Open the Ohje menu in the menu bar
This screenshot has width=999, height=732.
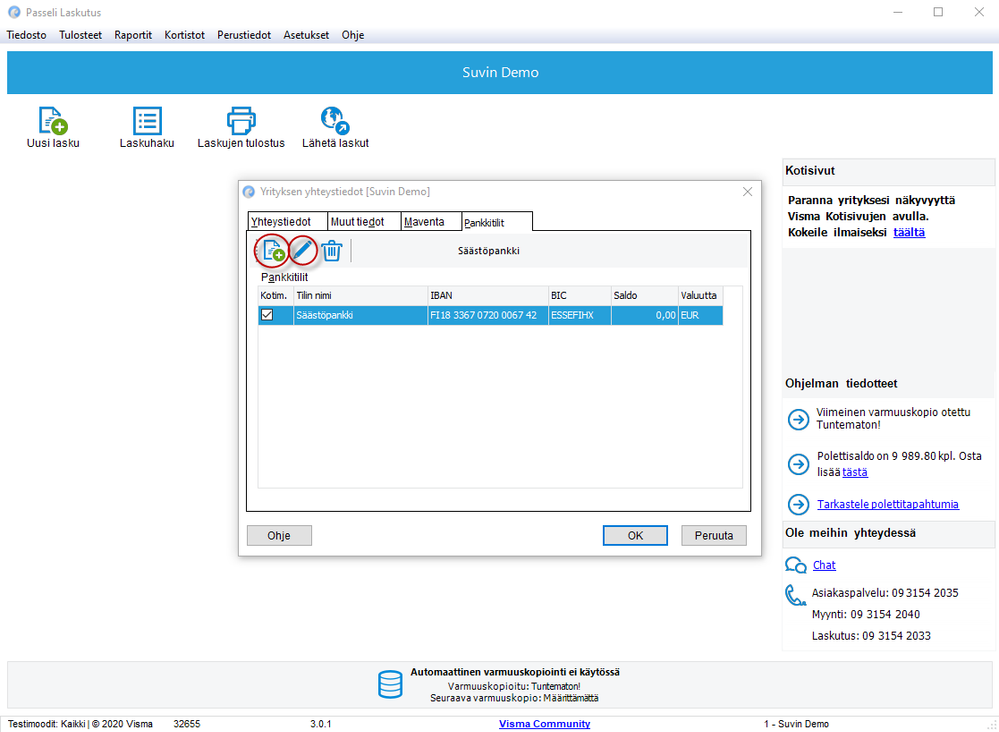(x=353, y=35)
